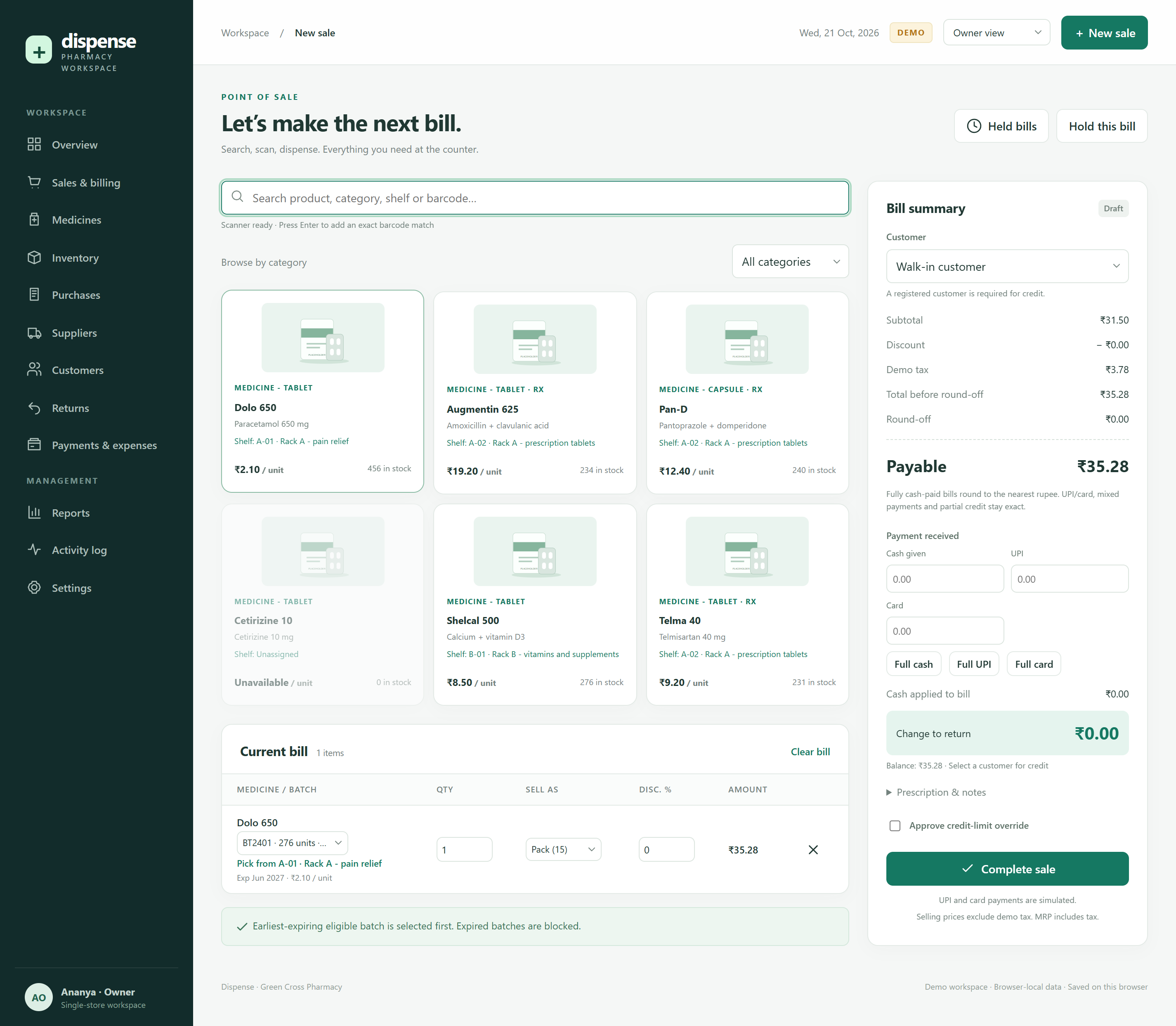Click the AO user avatar
This screenshot has height=1026, width=1176.
point(39,998)
